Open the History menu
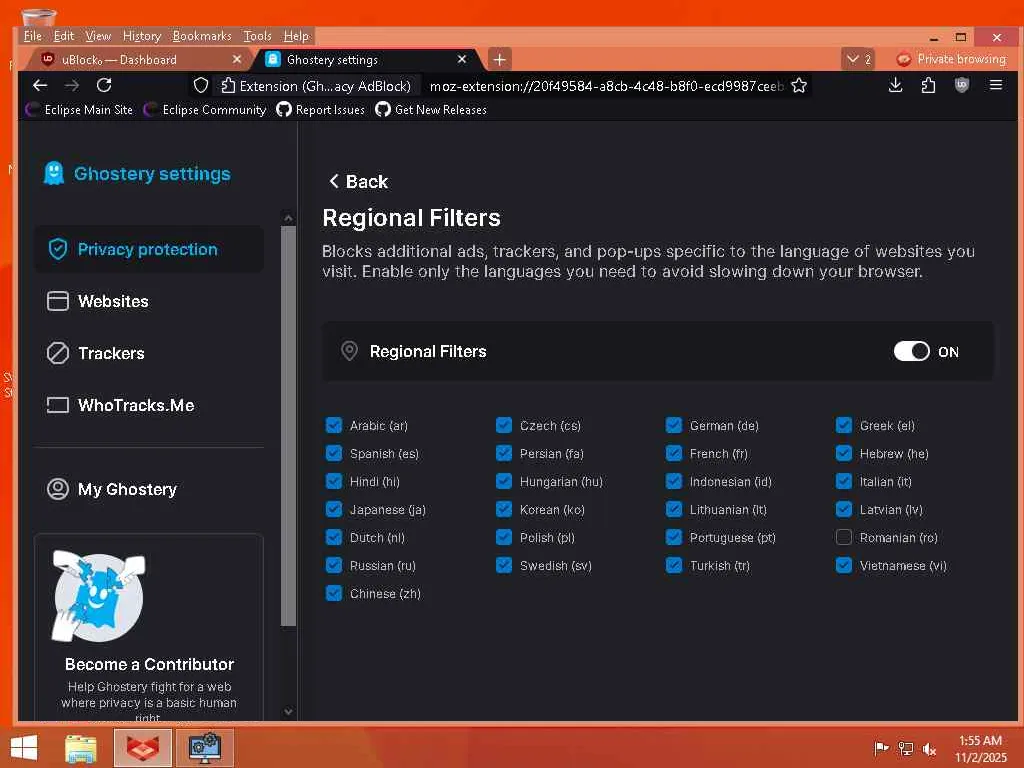 click(x=142, y=36)
